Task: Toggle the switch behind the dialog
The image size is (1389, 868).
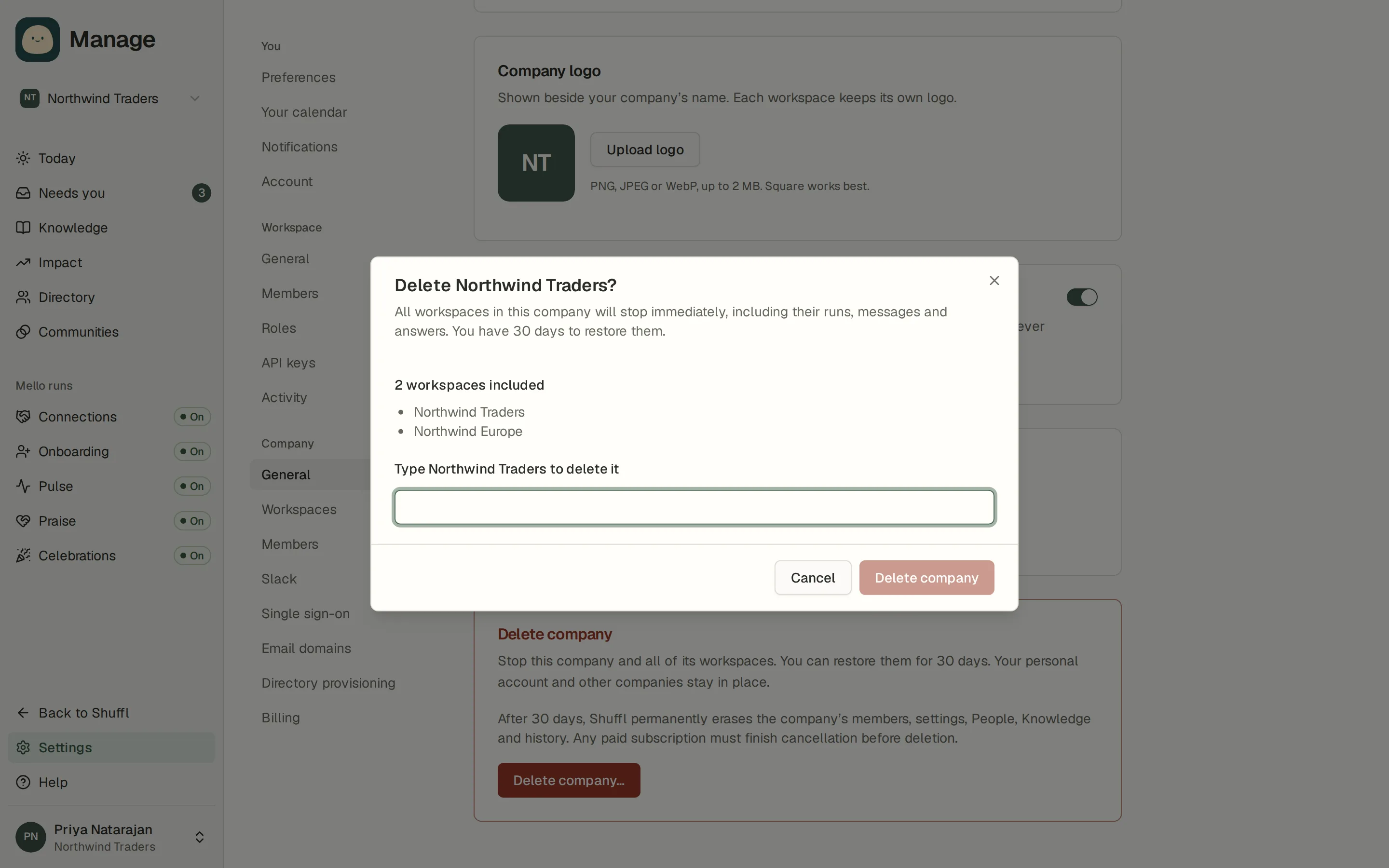Action: (x=1081, y=297)
